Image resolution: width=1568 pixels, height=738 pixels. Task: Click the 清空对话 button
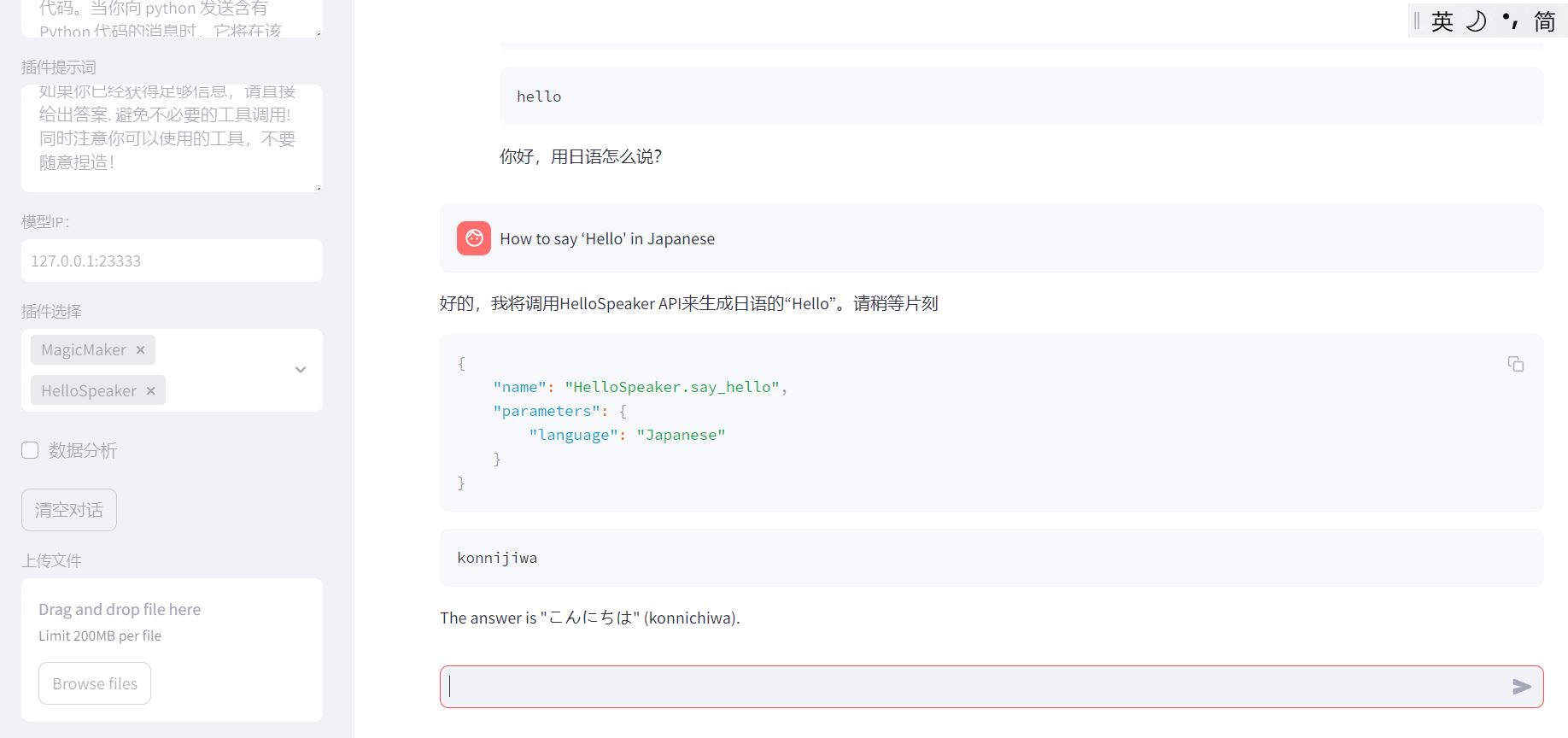pos(69,510)
